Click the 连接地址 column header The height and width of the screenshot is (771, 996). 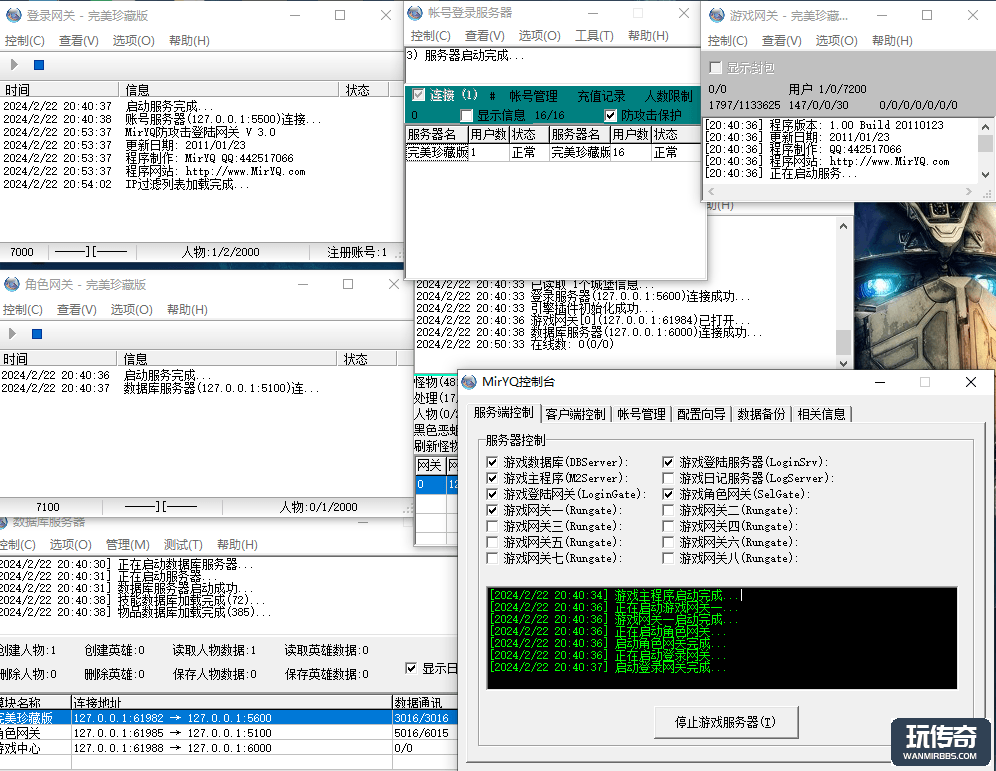coord(231,702)
